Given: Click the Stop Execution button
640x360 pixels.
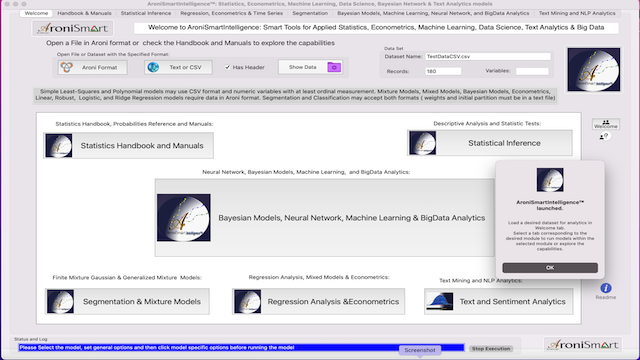Looking at the screenshot, I should [491, 349].
